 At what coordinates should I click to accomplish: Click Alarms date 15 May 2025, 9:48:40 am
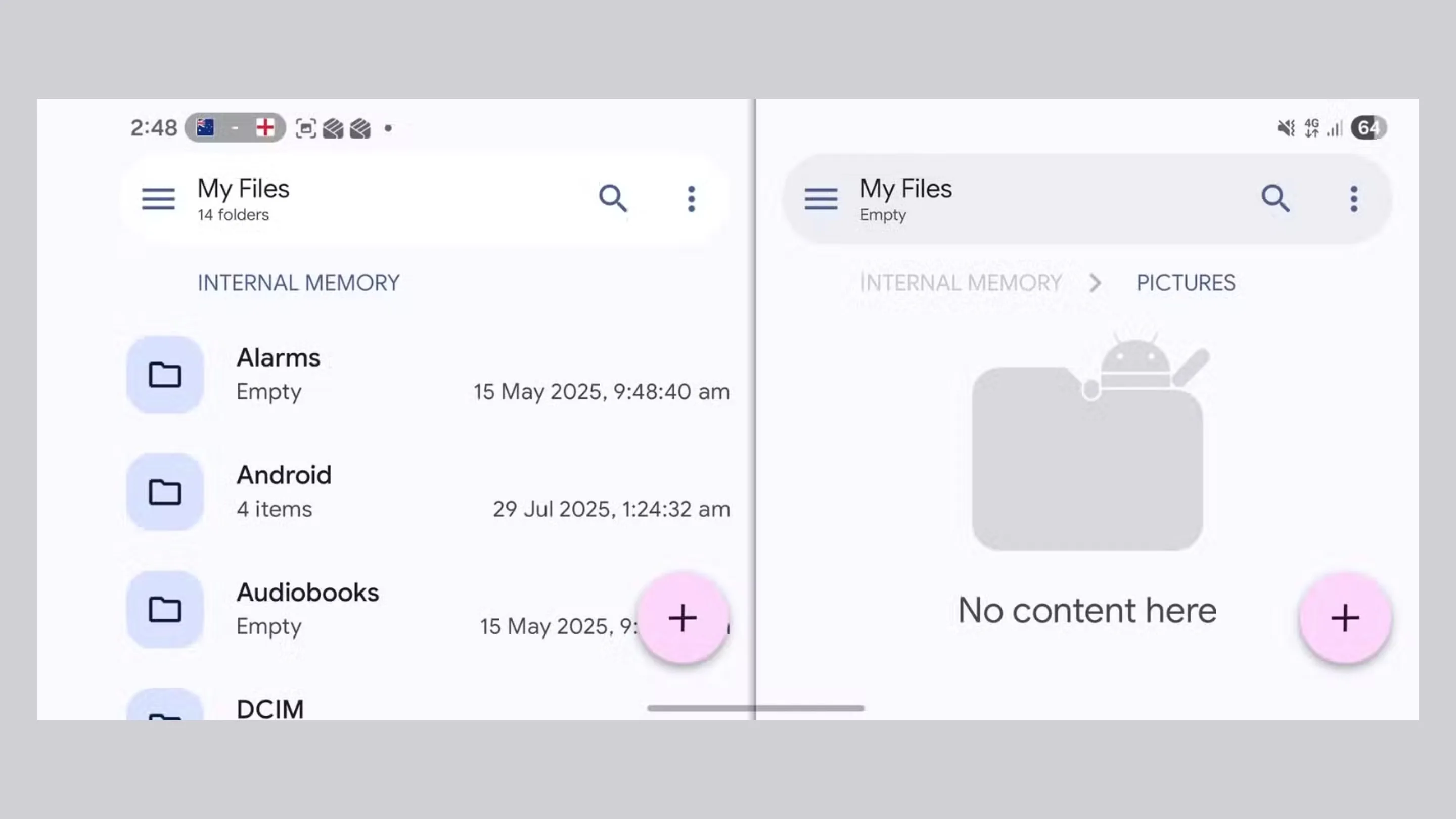pyautogui.click(x=602, y=392)
